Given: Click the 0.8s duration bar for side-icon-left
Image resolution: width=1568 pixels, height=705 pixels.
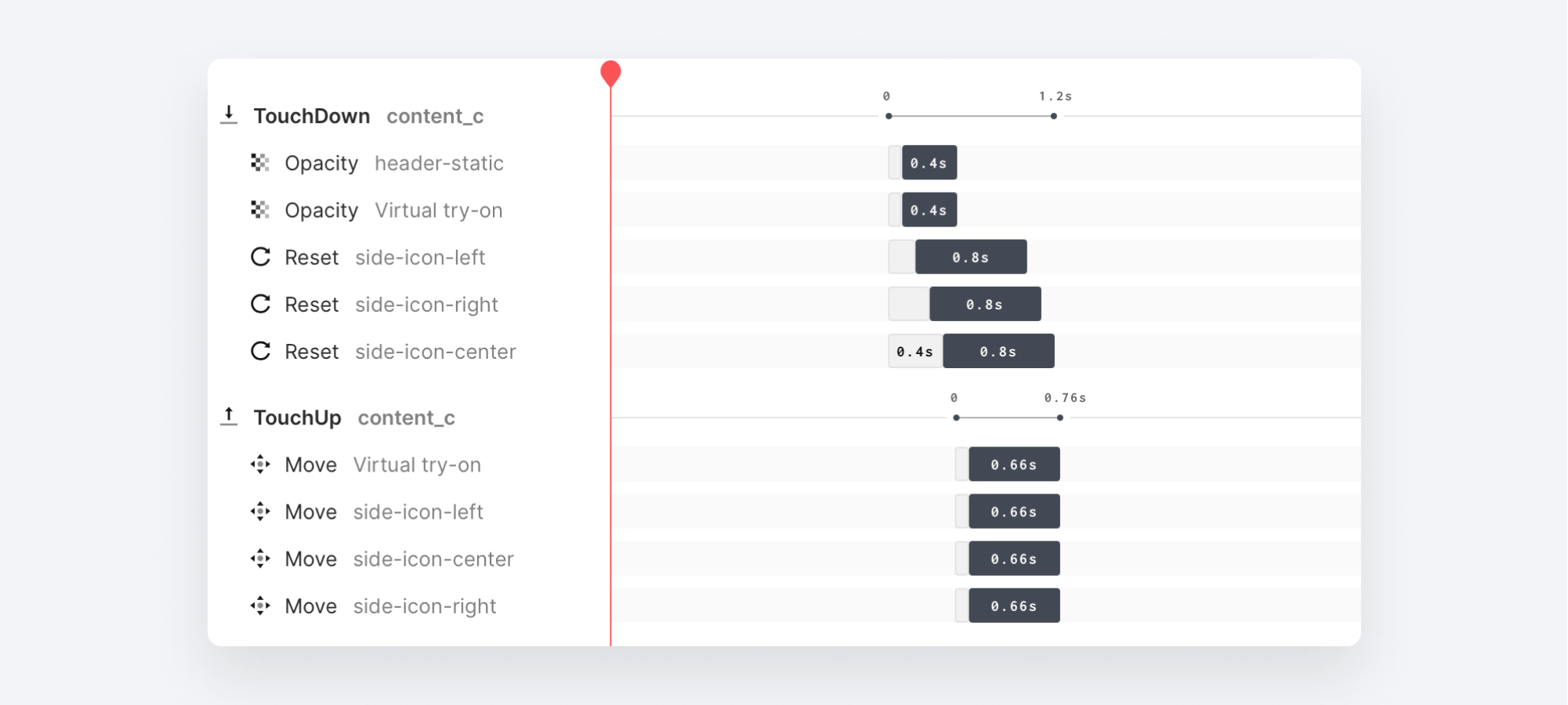Looking at the screenshot, I should point(971,257).
